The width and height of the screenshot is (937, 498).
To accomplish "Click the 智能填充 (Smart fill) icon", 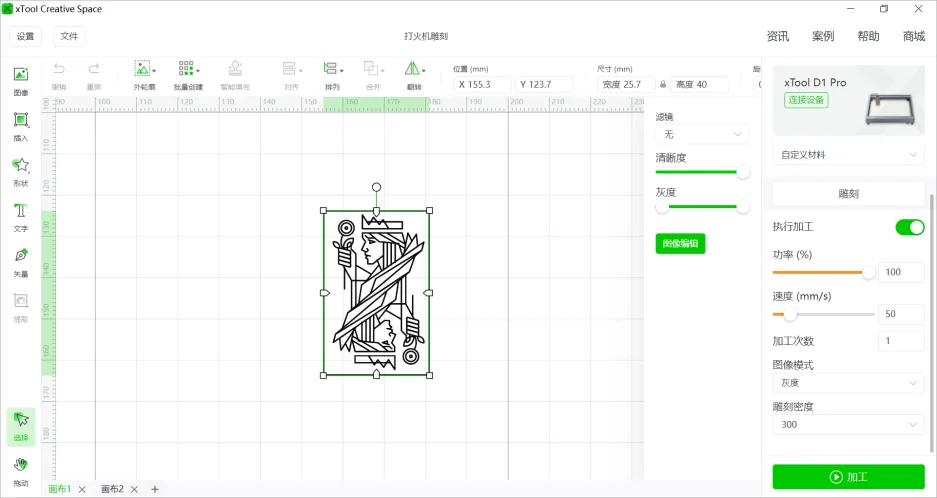I will click(x=235, y=68).
